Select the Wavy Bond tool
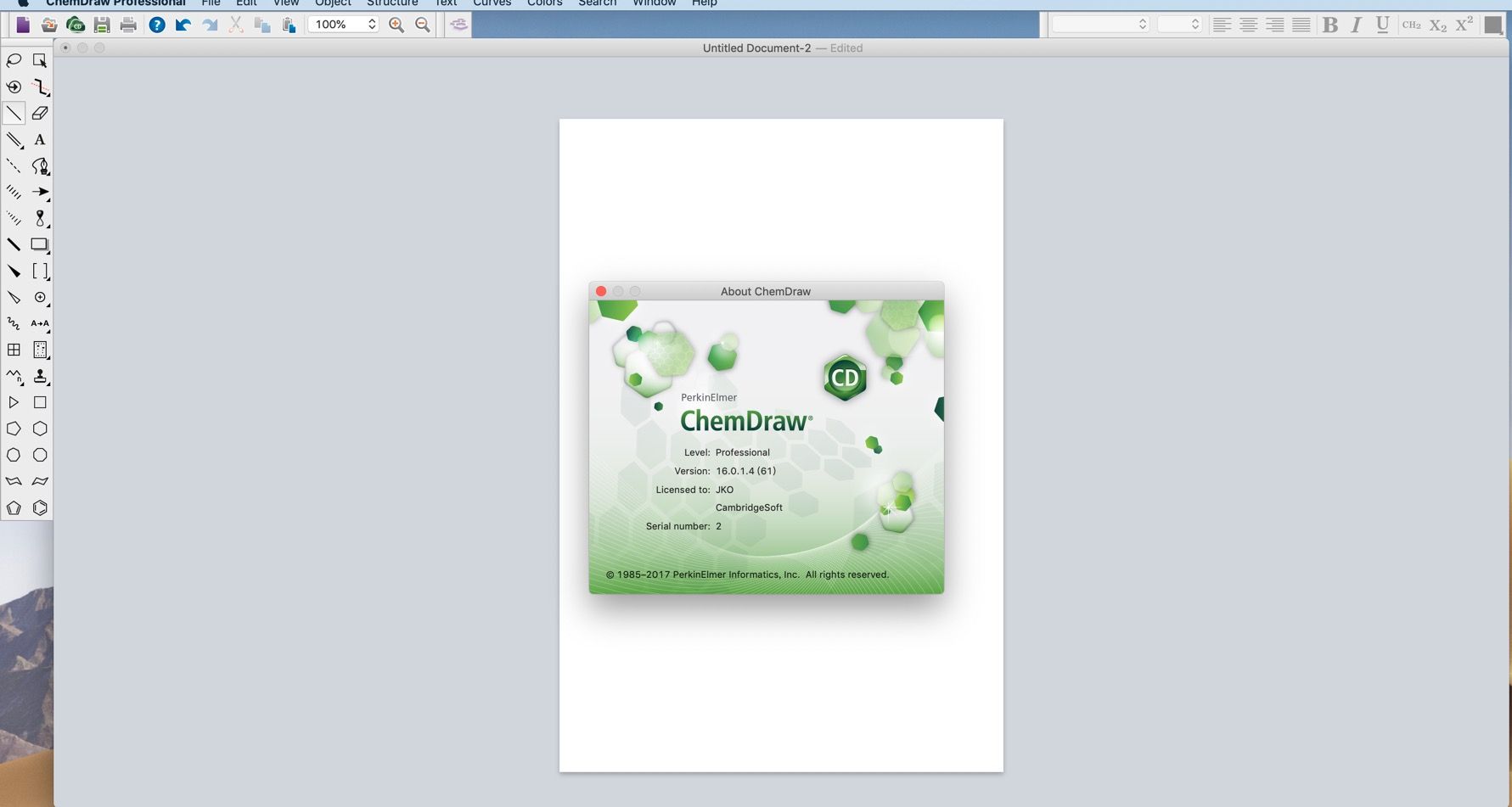The height and width of the screenshot is (807, 1512). pyautogui.click(x=14, y=323)
